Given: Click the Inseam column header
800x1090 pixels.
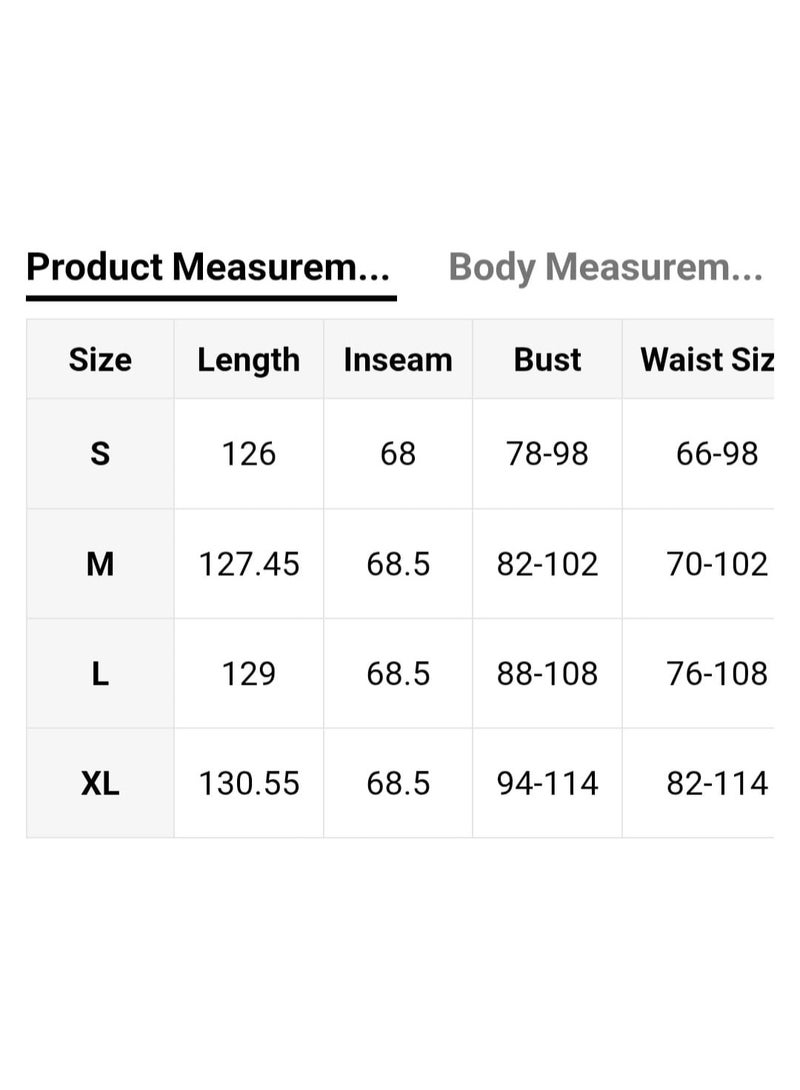Looking at the screenshot, I should [398, 360].
